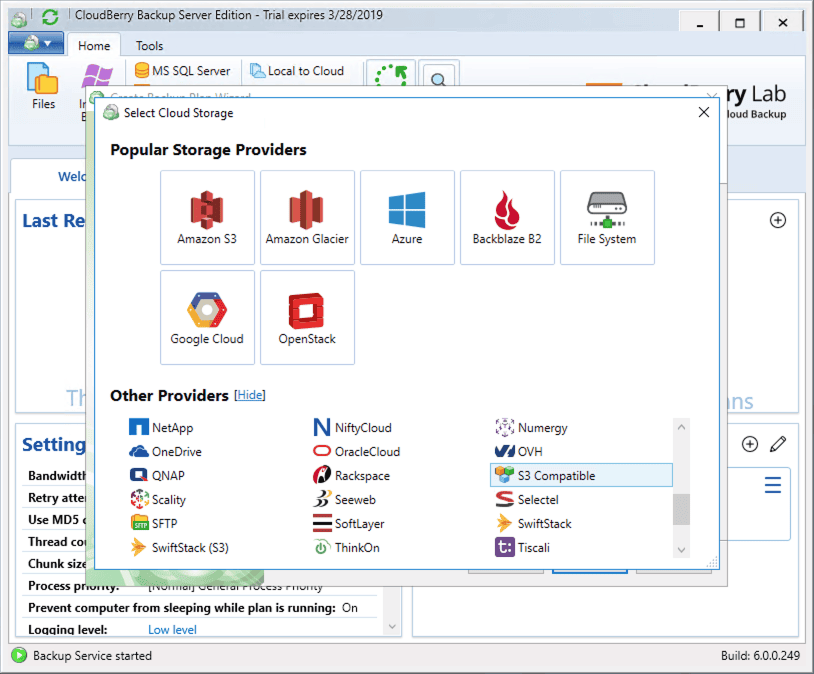Click the refresh icon in the title bar
The height and width of the screenshot is (674, 814).
[47, 15]
